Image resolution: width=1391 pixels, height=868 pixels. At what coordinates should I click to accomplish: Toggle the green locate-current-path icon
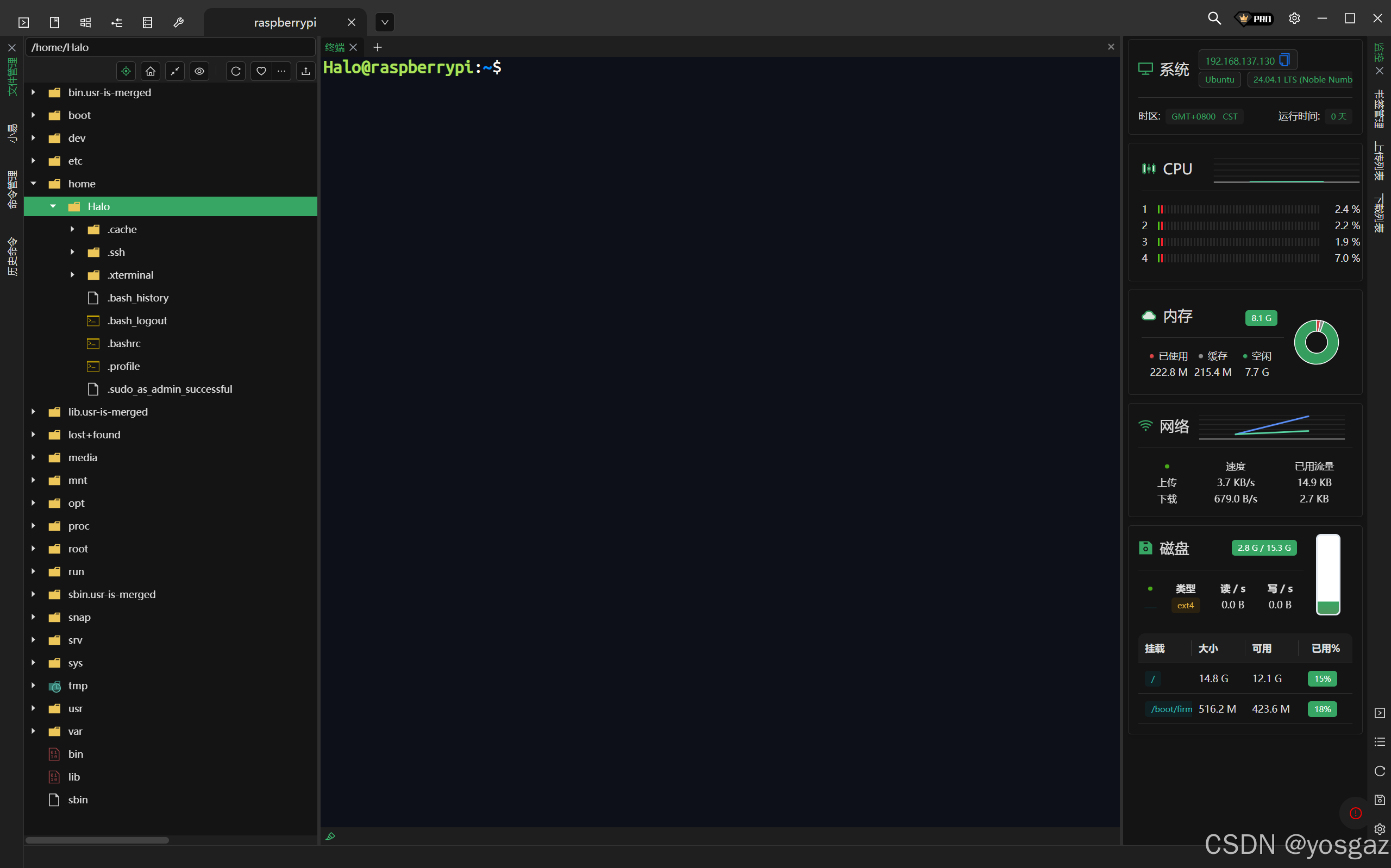tap(126, 71)
